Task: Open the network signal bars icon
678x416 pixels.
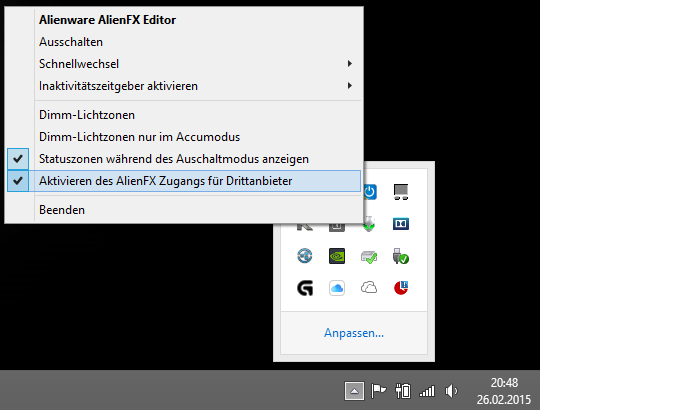Action: tap(427, 391)
